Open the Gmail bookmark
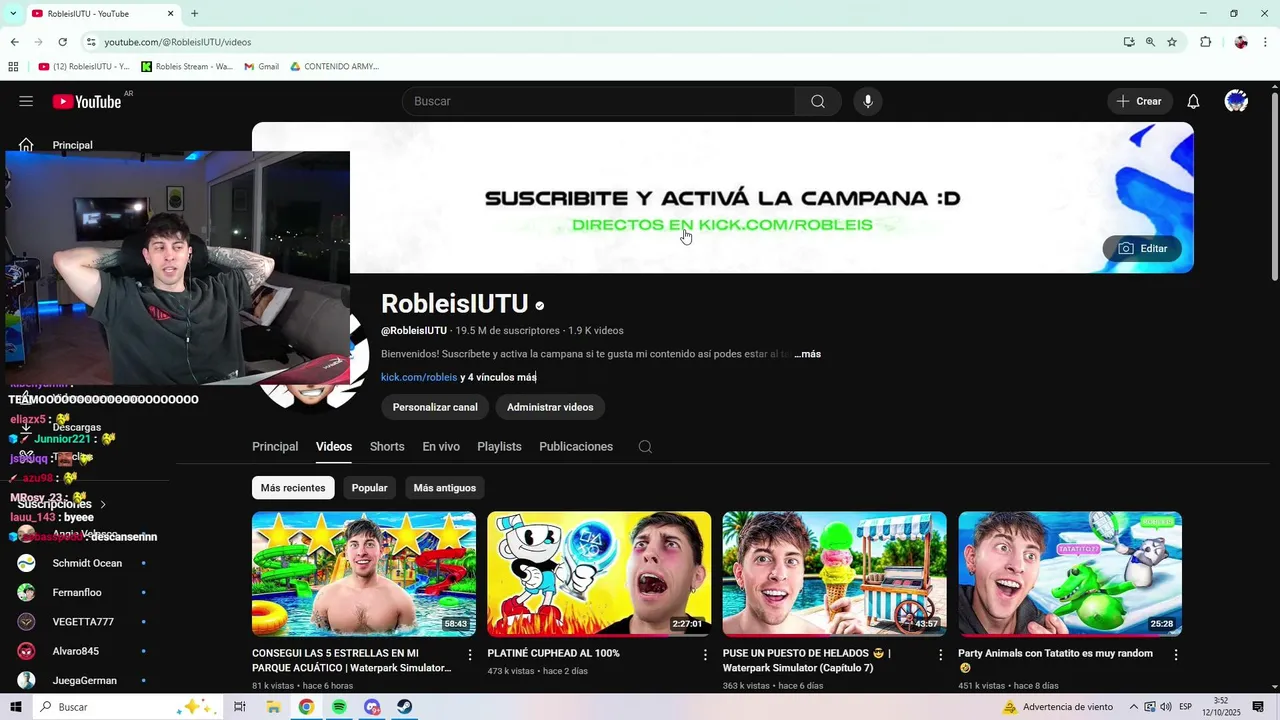The width and height of the screenshot is (1280, 720). [261, 67]
